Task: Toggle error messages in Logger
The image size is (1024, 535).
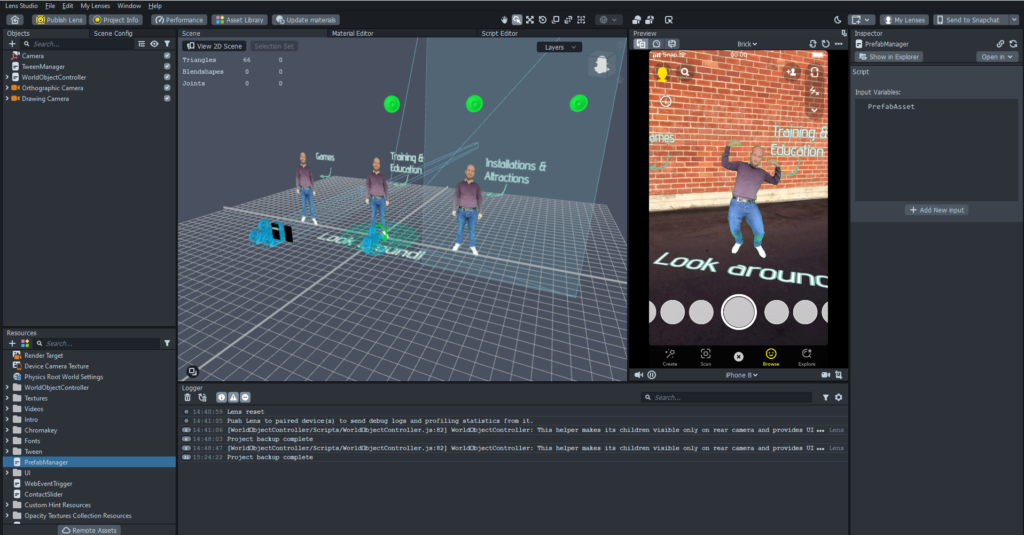Action: click(x=245, y=397)
